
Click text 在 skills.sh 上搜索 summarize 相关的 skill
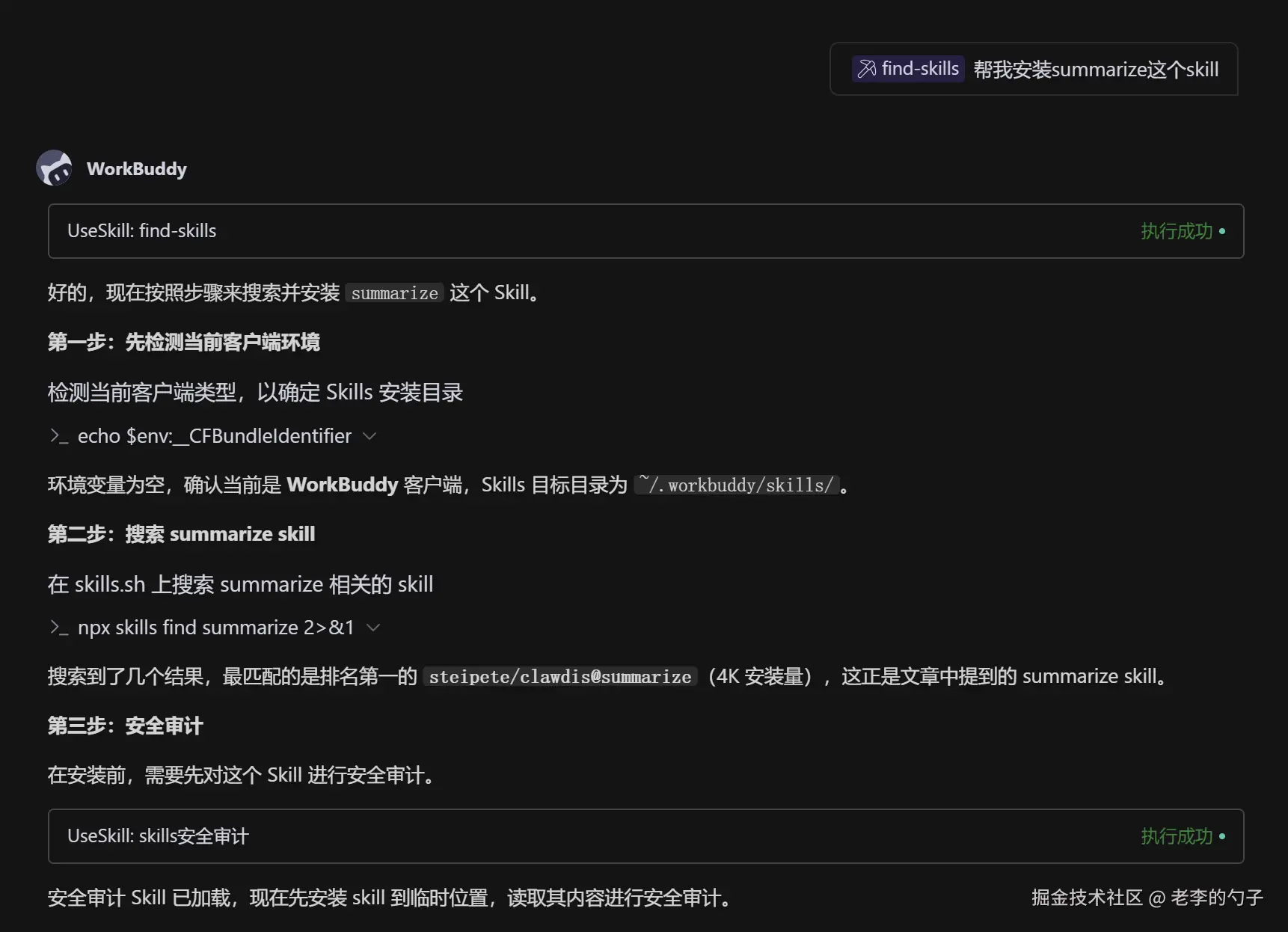coord(240,584)
